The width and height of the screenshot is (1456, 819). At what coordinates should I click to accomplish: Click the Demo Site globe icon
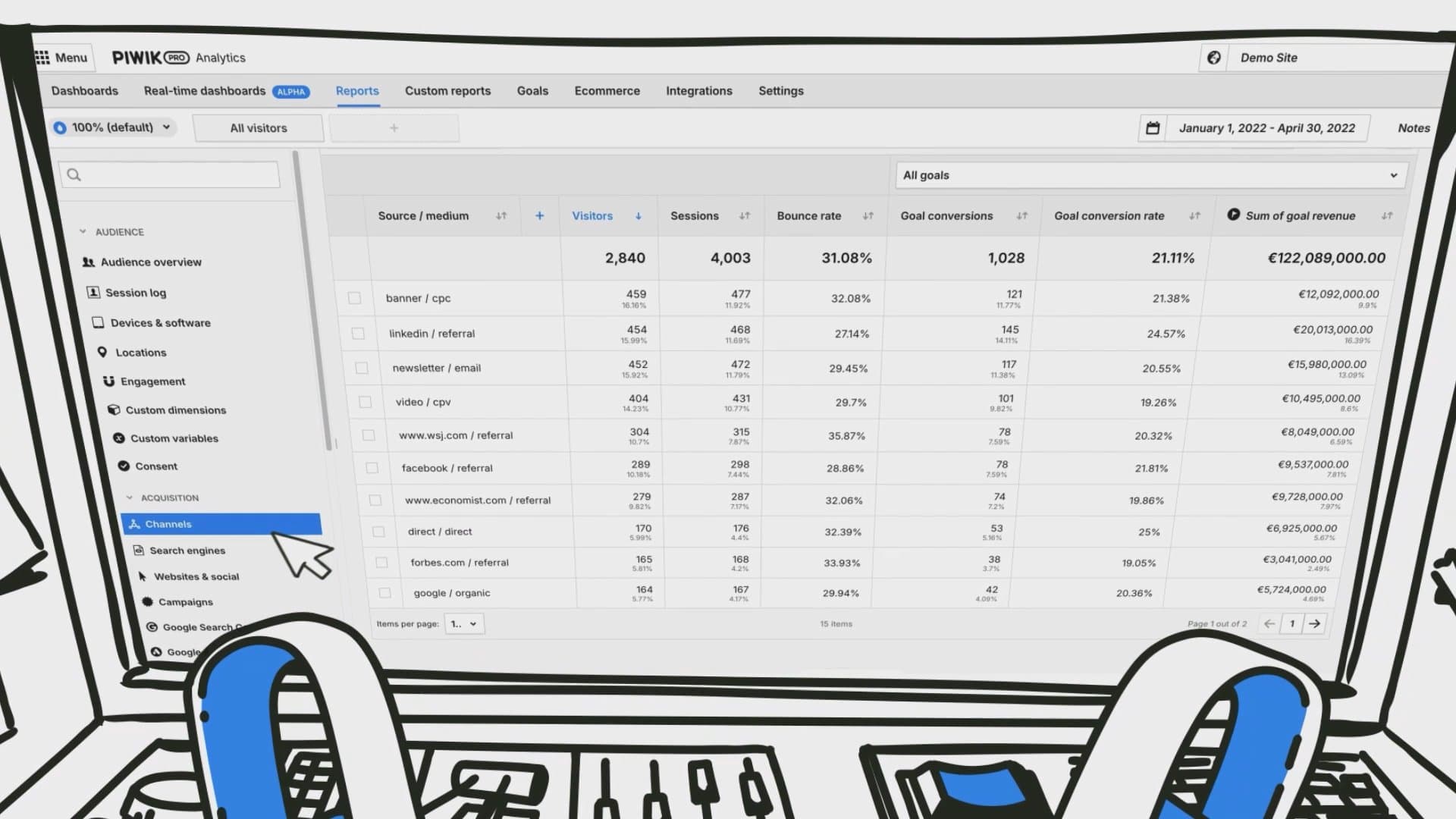pyautogui.click(x=1213, y=58)
